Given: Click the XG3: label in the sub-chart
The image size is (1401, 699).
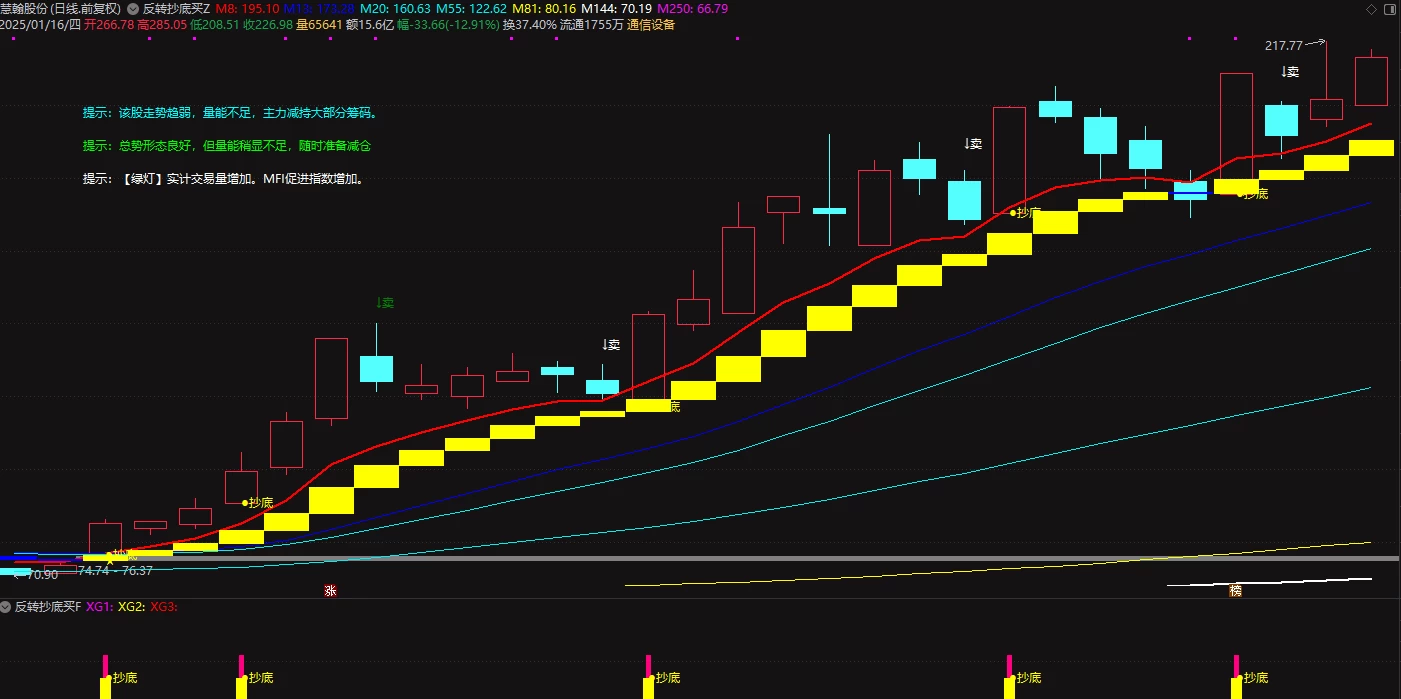Looking at the screenshot, I should coord(163,606).
